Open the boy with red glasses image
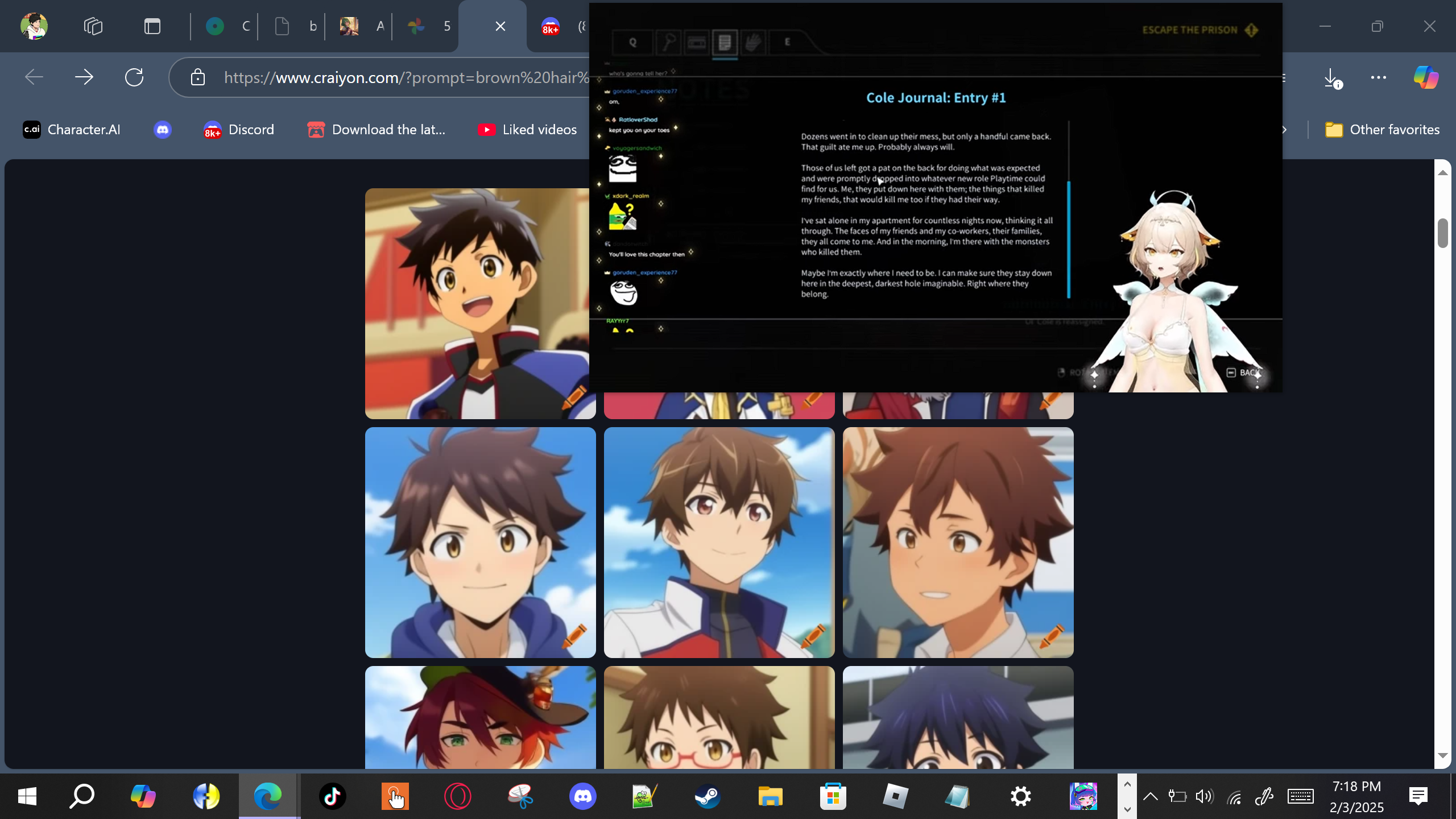Image resolution: width=1456 pixels, height=819 pixels. pyautogui.click(x=719, y=718)
